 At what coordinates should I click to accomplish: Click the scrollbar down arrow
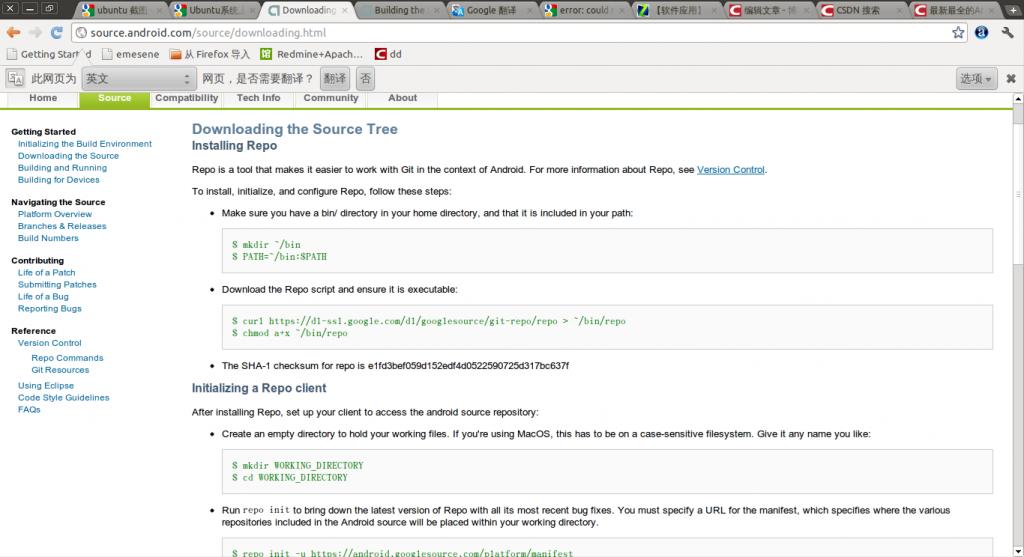pyautogui.click(x=1017, y=551)
